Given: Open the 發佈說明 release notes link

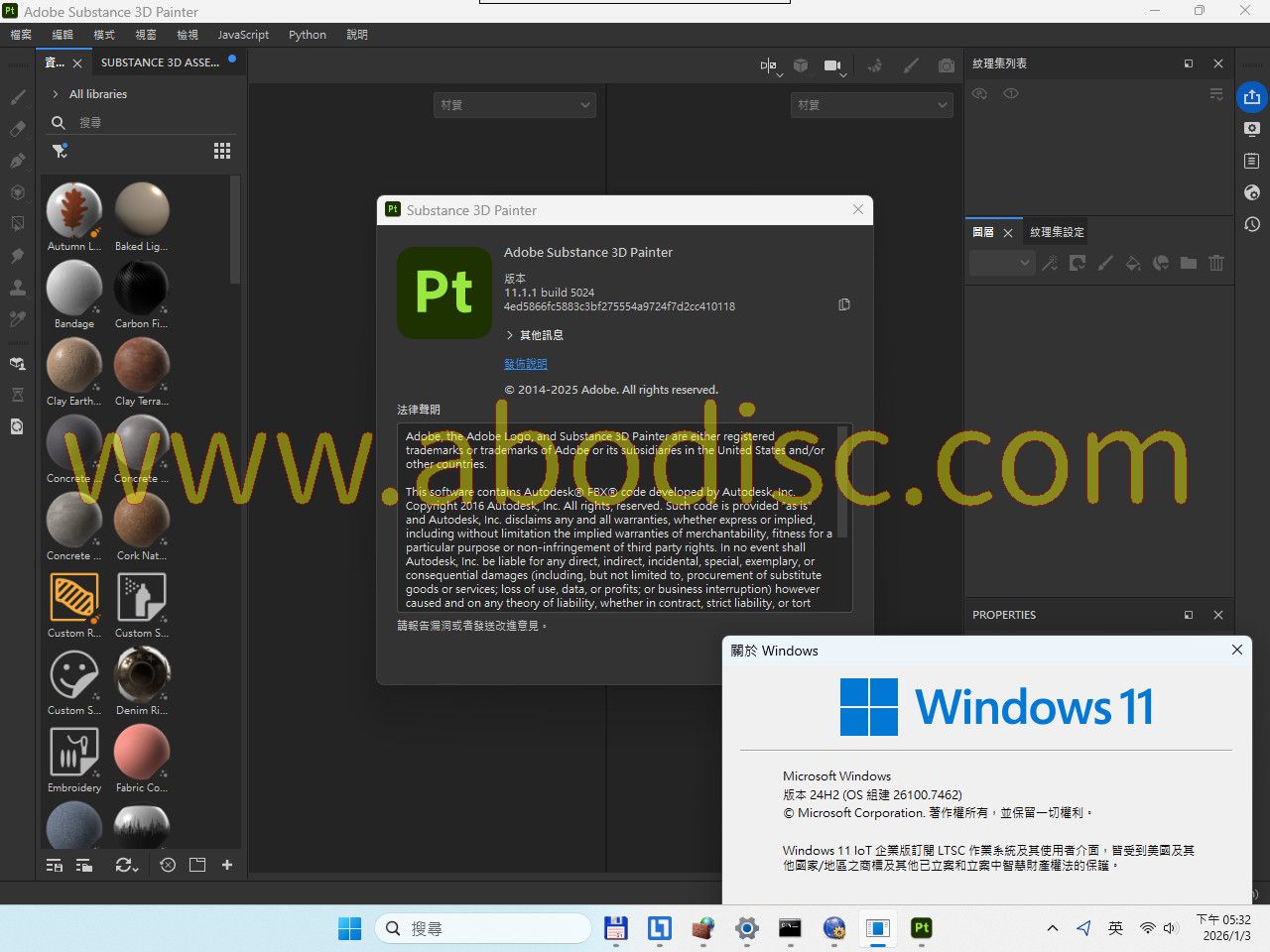Looking at the screenshot, I should (x=525, y=364).
